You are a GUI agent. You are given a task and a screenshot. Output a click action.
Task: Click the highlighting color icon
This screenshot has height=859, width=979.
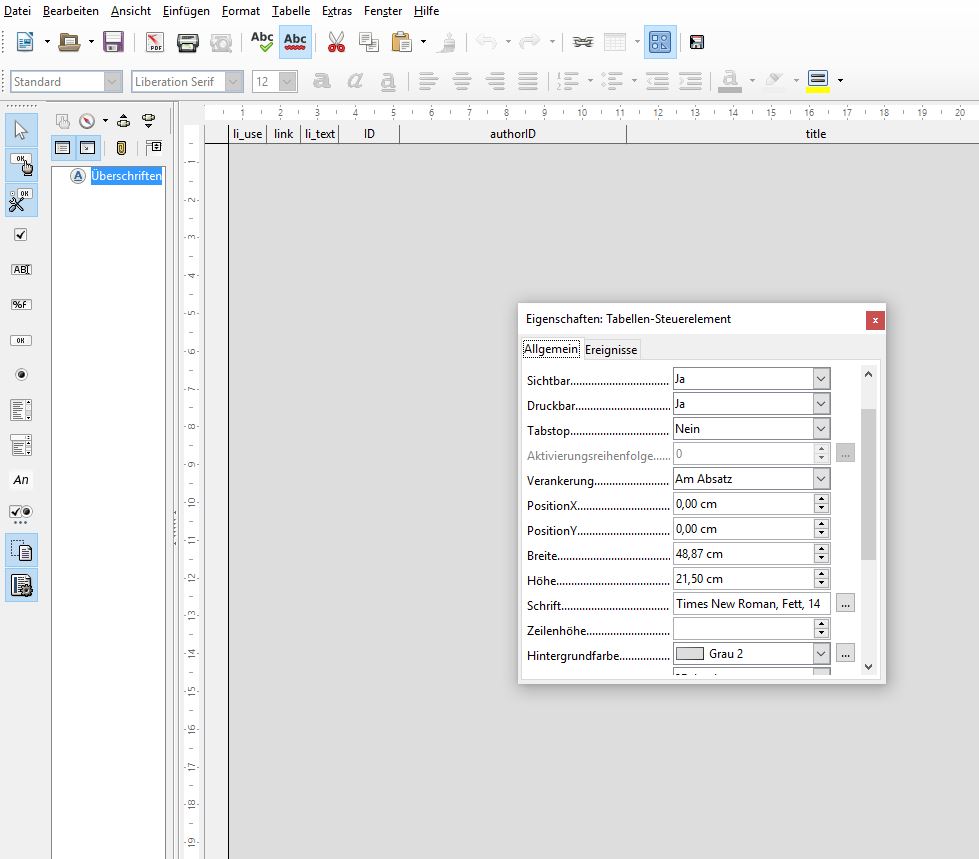[x=818, y=81]
